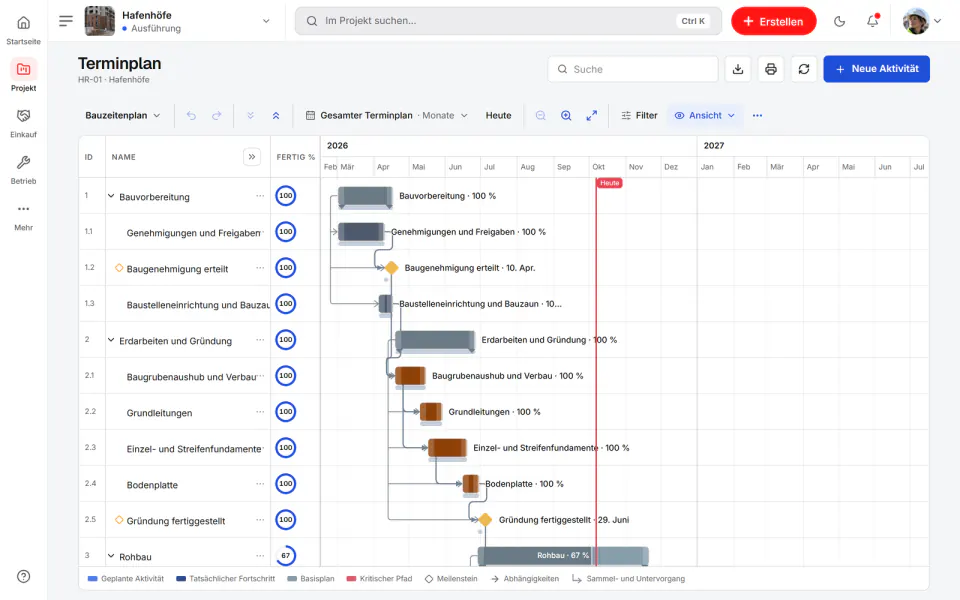This screenshot has width=960, height=600.
Task: Click the fullscreen expand arrows icon
Action: click(591, 115)
